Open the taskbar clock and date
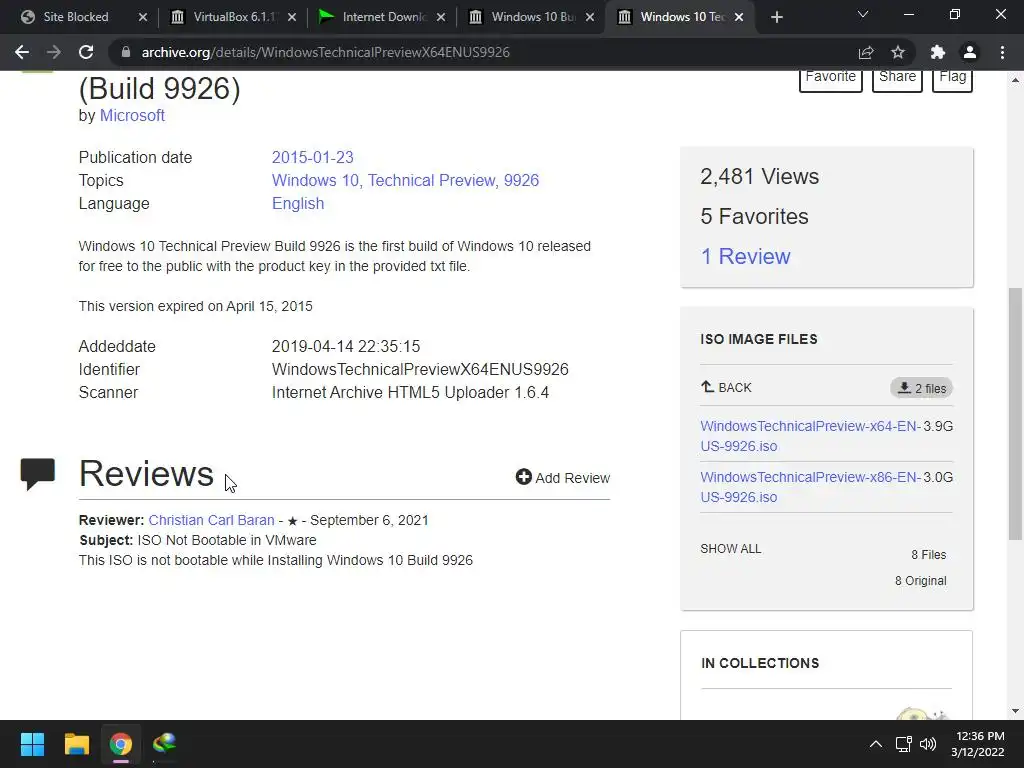The height and width of the screenshot is (768, 1024). coord(978,744)
